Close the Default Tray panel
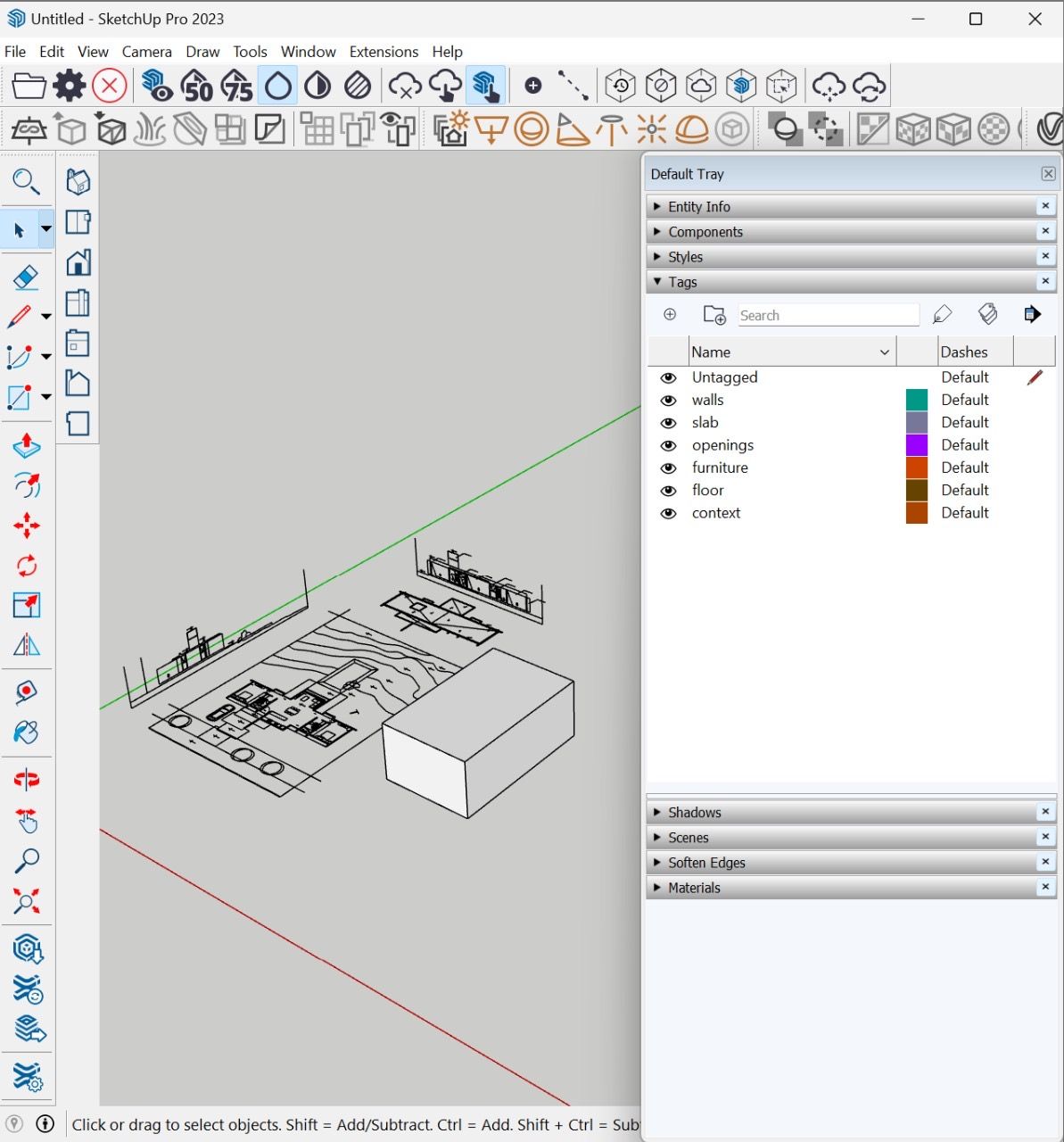Image resolution: width=1064 pixels, height=1142 pixels. [x=1048, y=174]
